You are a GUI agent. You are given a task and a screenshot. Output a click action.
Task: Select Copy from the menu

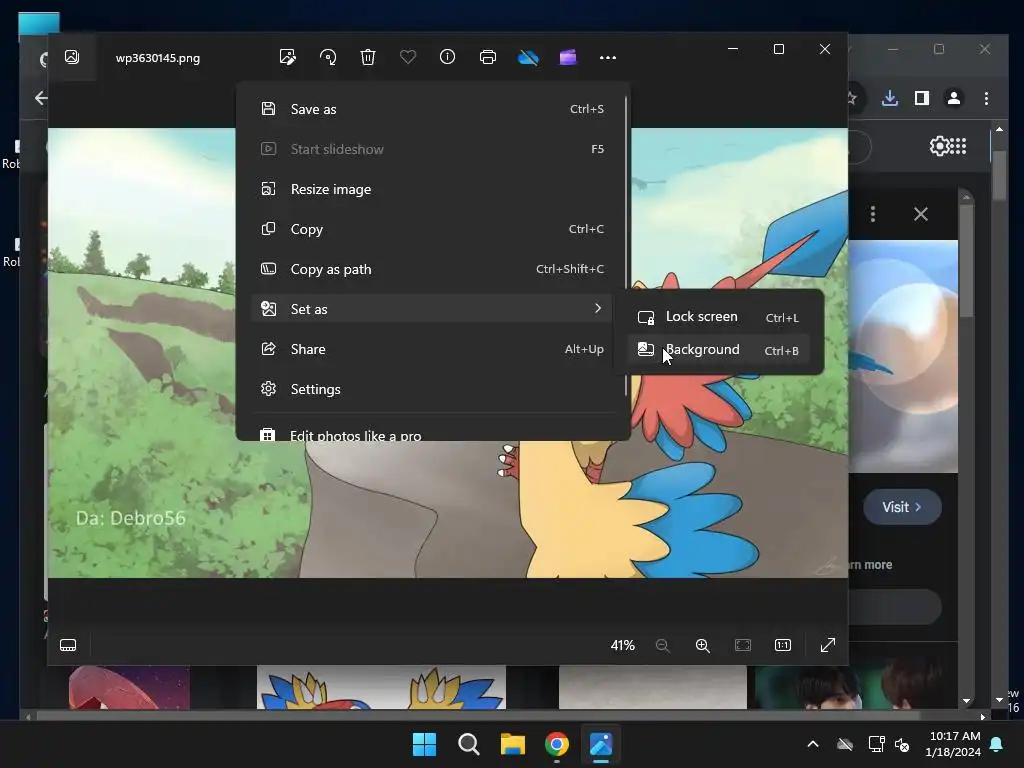[x=431, y=229]
